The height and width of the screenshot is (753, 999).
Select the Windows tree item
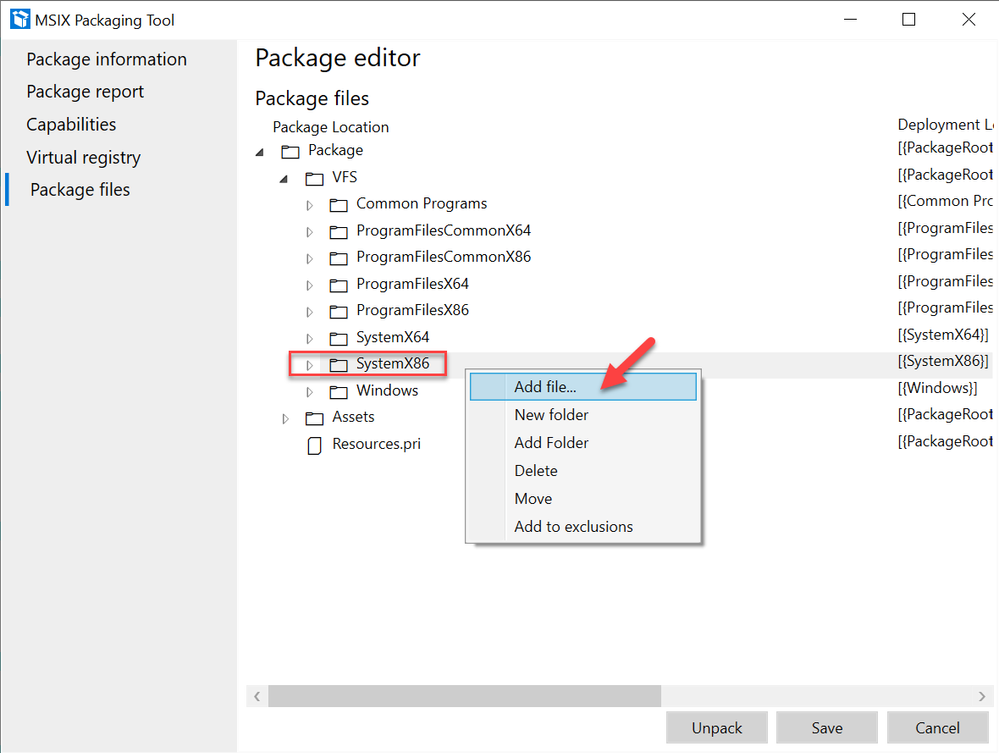387,391
